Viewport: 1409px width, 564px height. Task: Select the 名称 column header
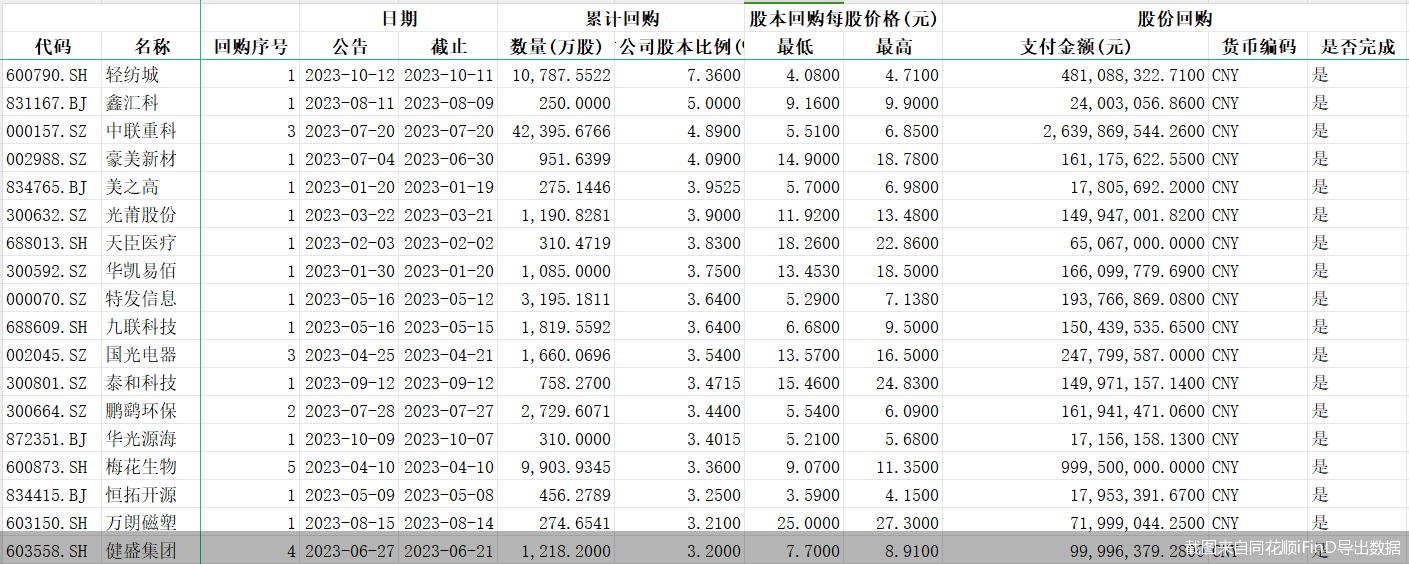pyautogui.click(x=152, y=47)
